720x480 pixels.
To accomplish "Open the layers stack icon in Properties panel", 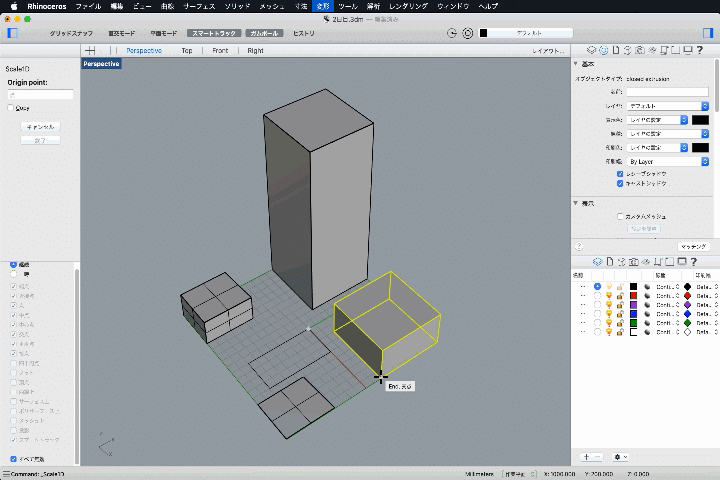I will 591,50.
